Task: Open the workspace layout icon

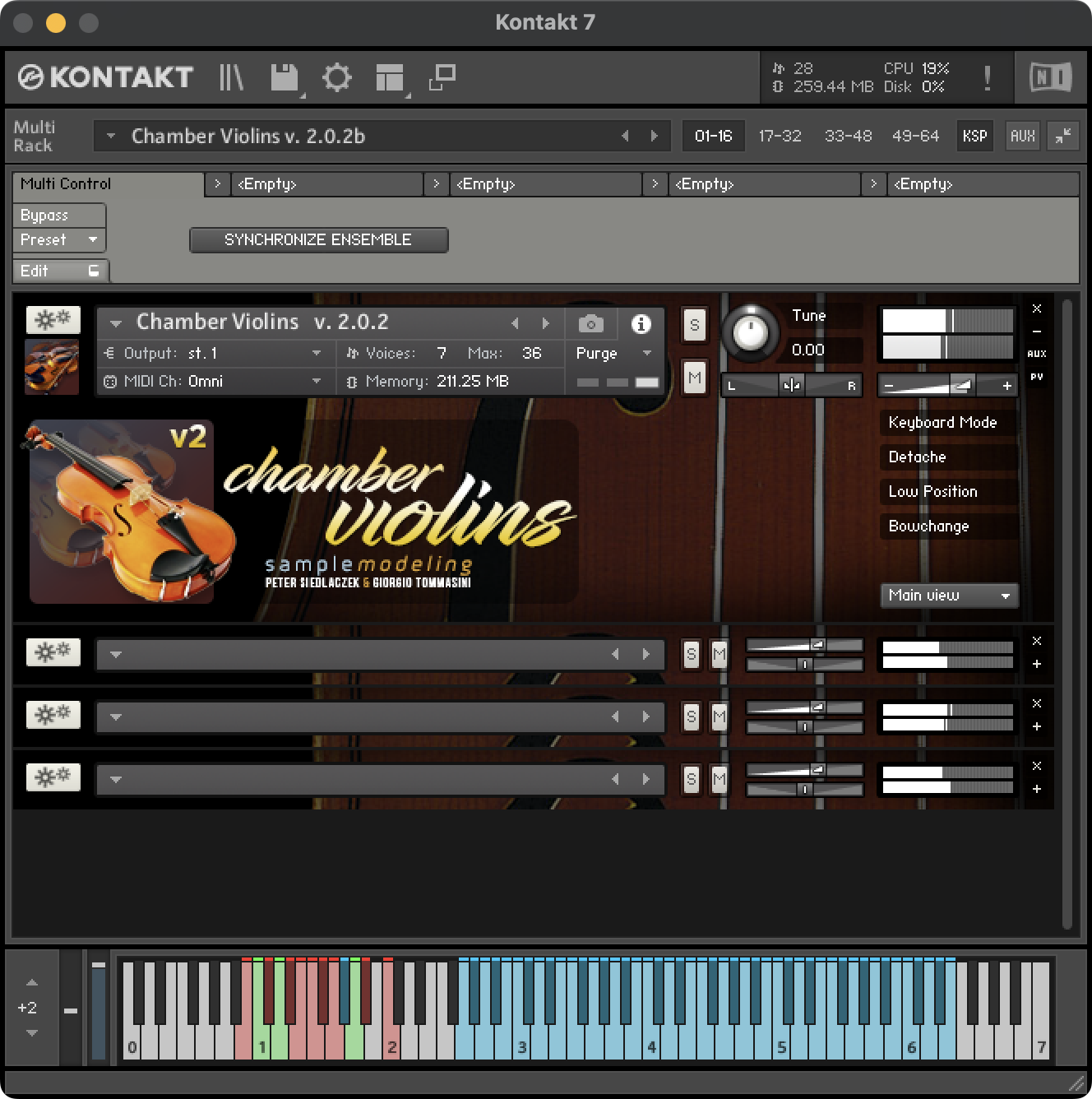Action: pyautogui.click(x=390, y=77)
